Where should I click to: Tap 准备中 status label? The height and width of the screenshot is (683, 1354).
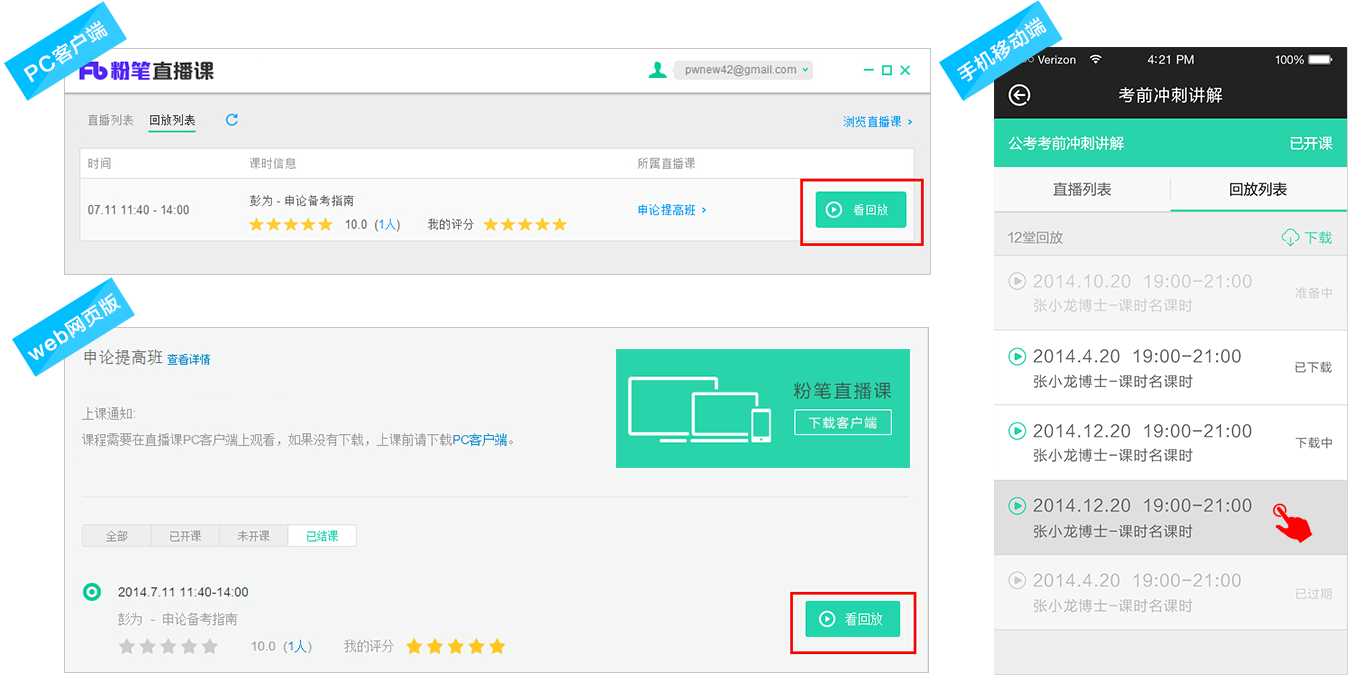coord(1314,293)
